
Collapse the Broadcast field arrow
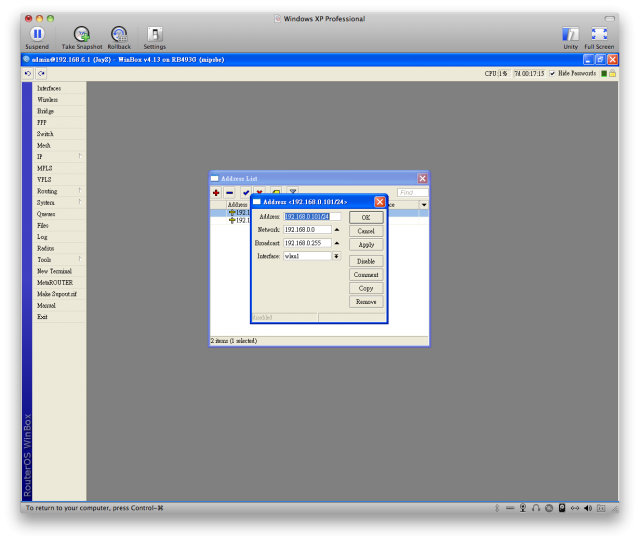337,243
